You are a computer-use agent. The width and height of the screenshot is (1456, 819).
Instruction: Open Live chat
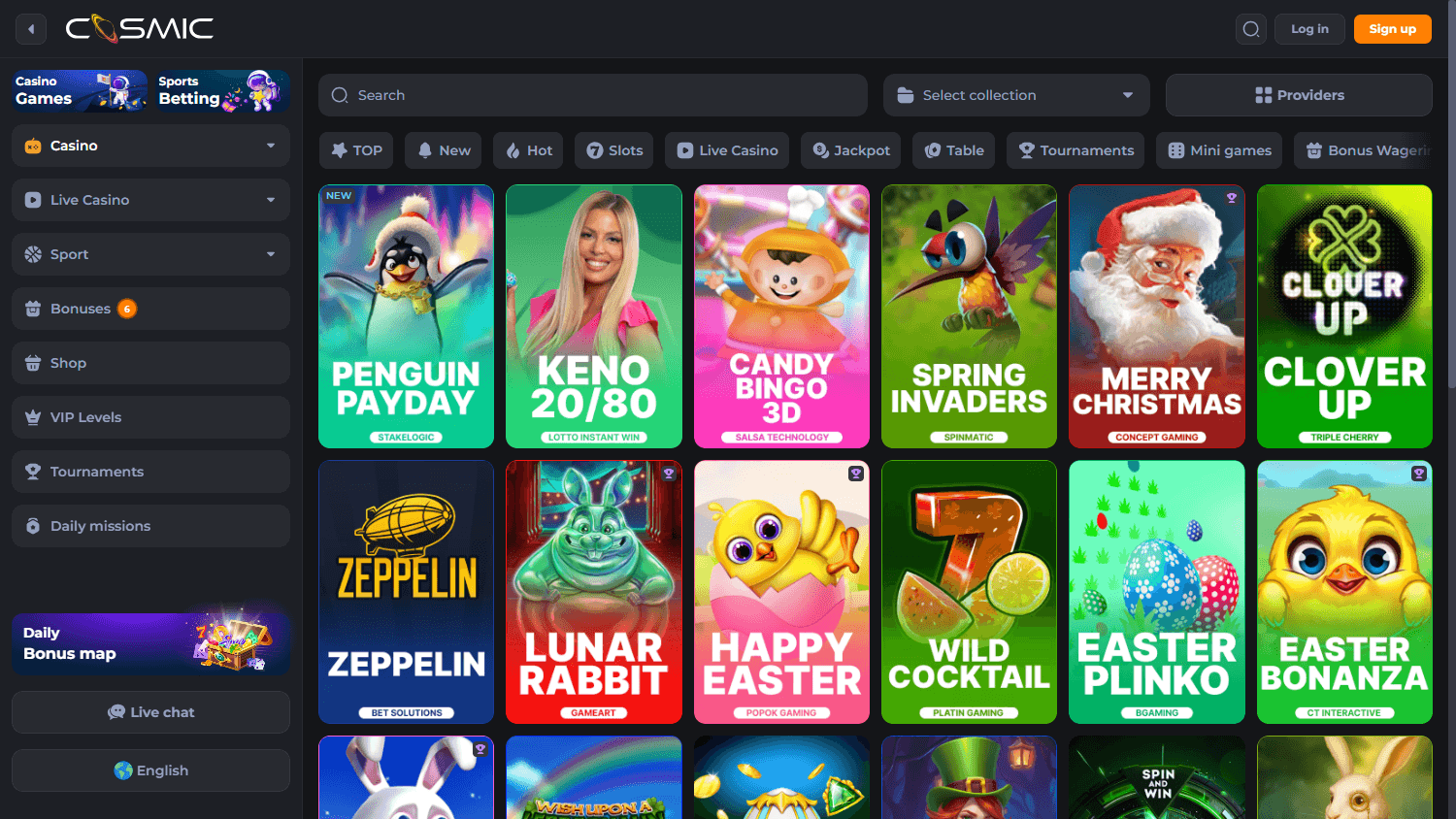pyautogui.click(x=150, y=711)
